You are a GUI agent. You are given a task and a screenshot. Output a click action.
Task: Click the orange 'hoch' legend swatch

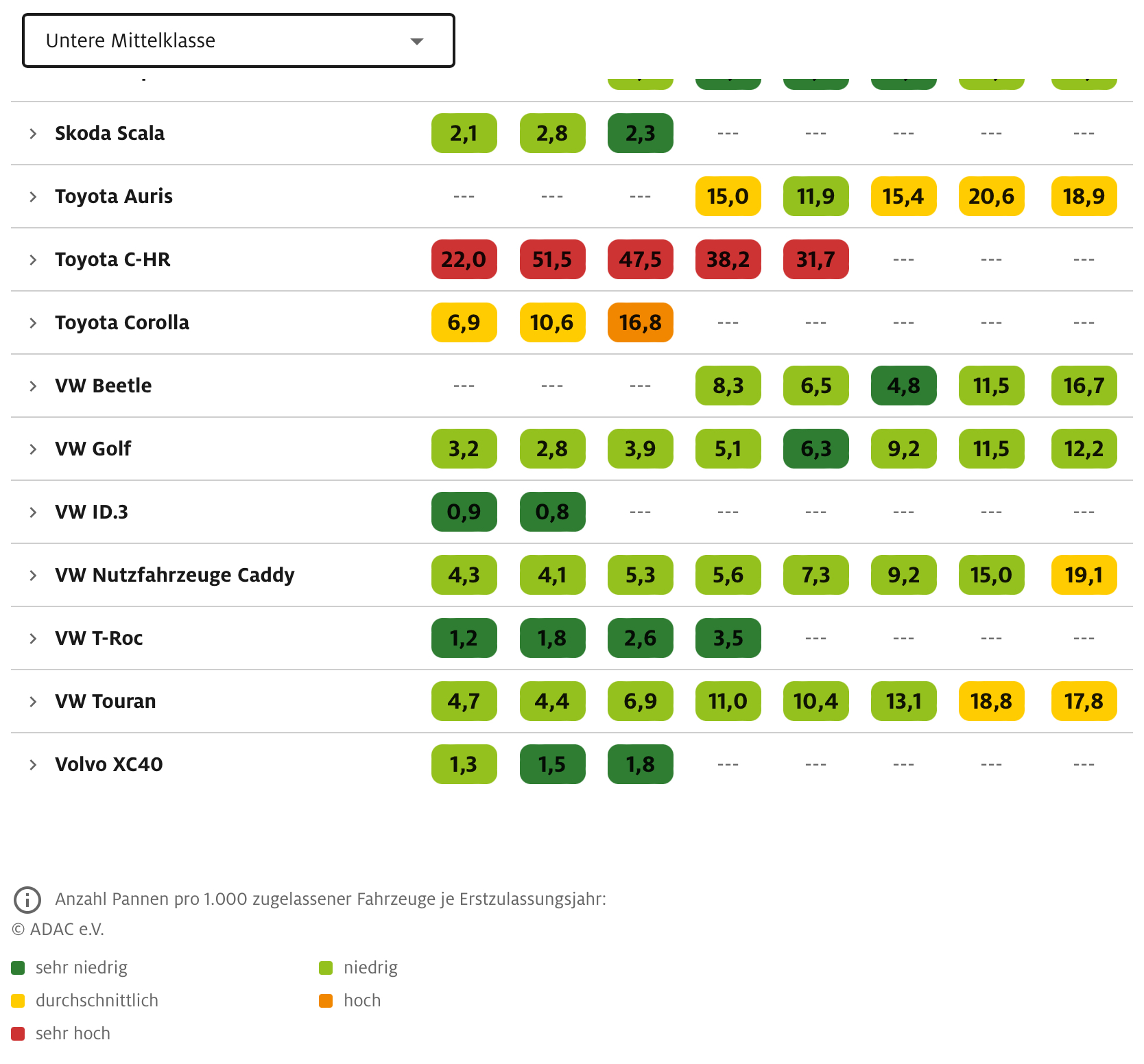point(326,1001)
